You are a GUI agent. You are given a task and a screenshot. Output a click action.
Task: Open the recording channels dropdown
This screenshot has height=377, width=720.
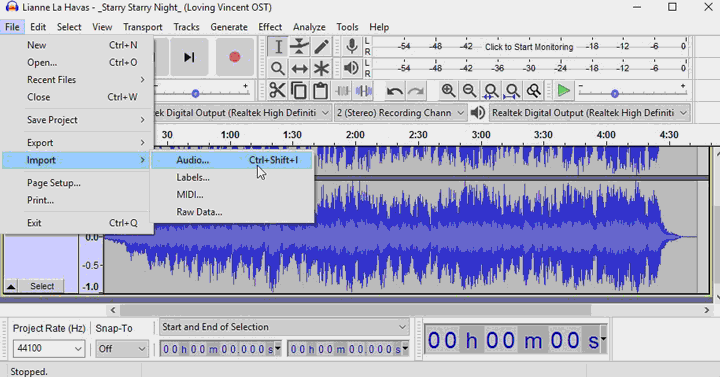(400, 113)
